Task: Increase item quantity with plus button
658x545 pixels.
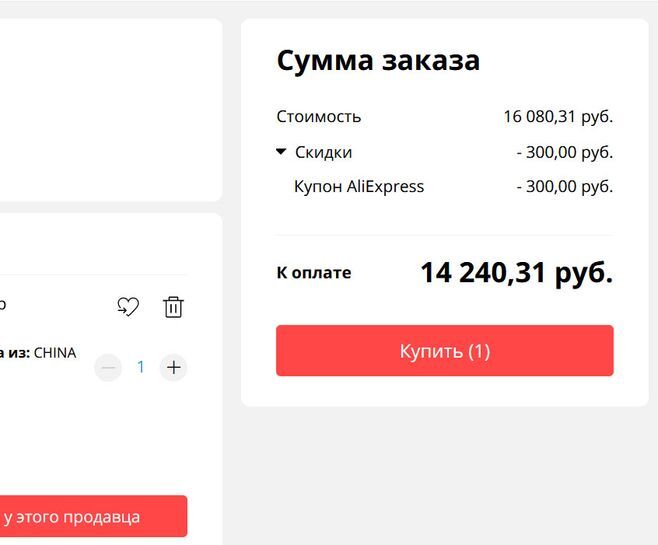Action: [174, 368]
